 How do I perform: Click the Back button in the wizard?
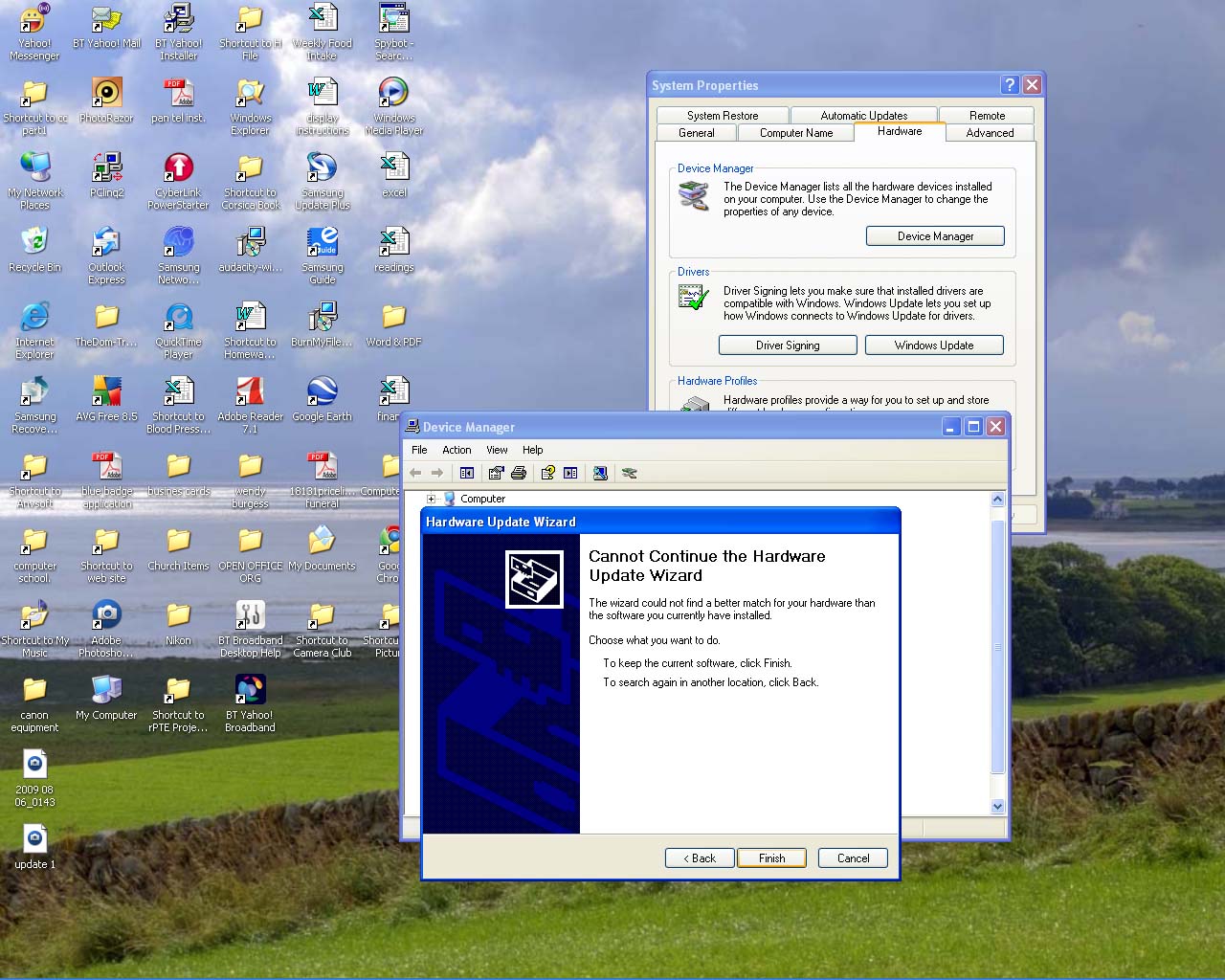pos(700,858)
